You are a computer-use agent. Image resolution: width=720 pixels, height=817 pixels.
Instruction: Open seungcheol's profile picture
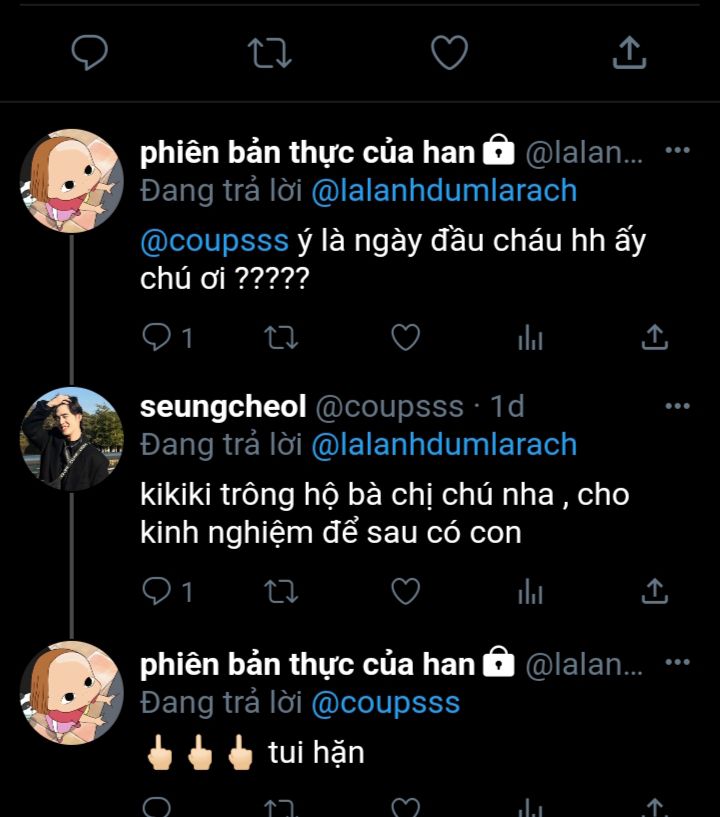[72, 439]
